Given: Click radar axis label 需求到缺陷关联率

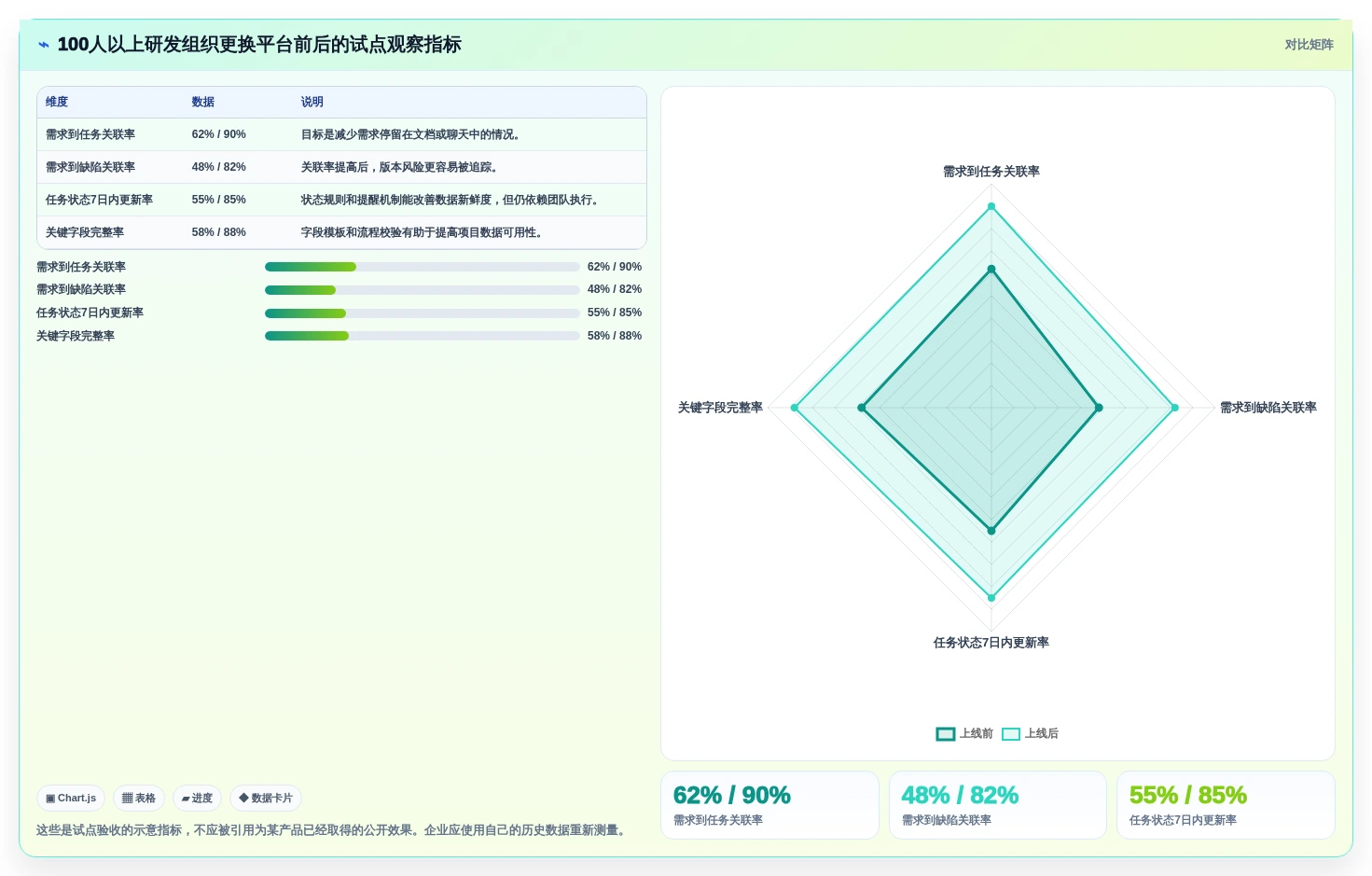Looking at the screenshot, I should pyautogui.click(x=1268, y=408).
